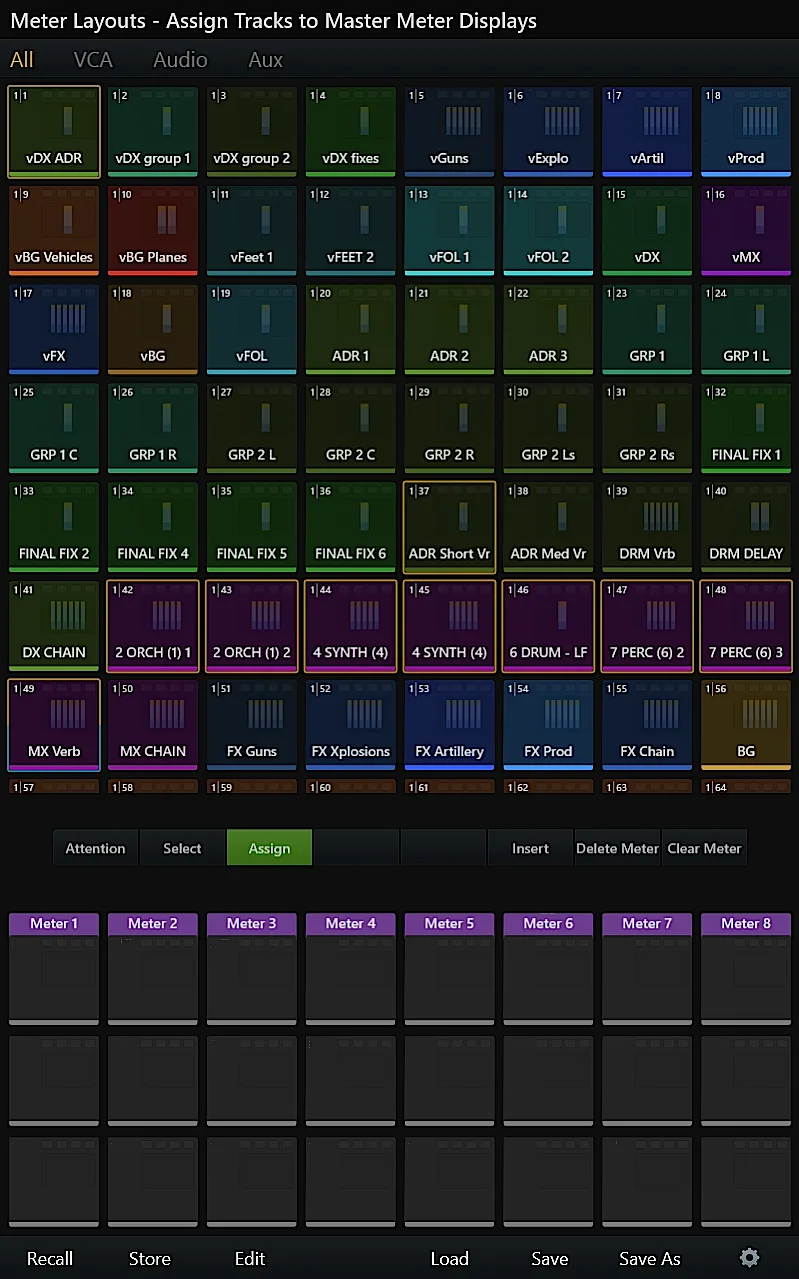
Task: Switch to the Audio tab
Action: (x=180, y=60)
